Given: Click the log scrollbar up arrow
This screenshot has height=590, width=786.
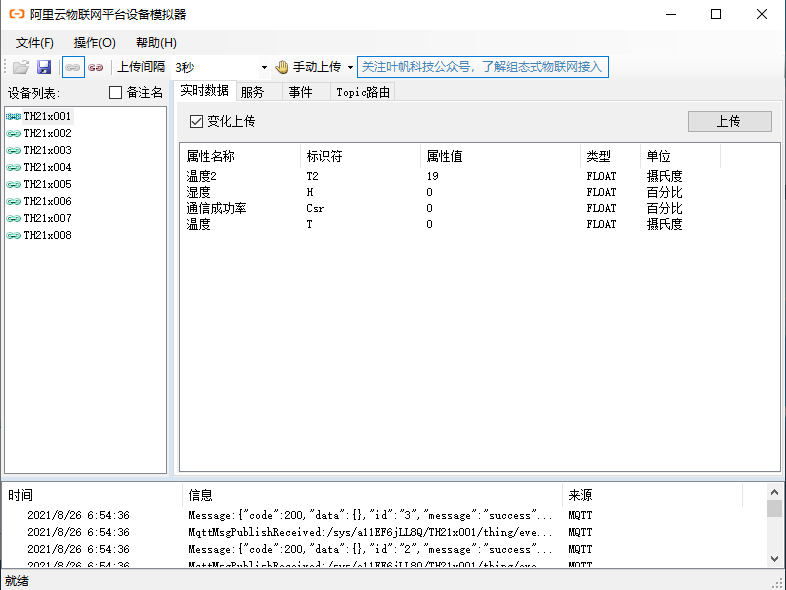Looking at the screenshot, I should (x=774, y=492).
